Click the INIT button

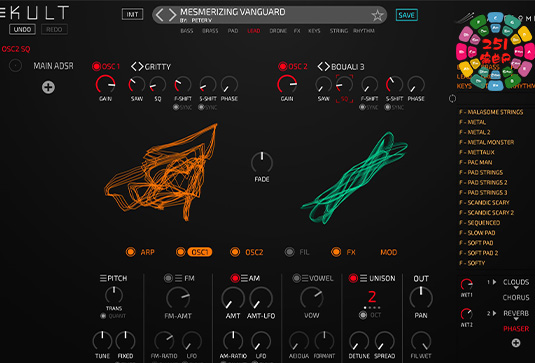[x=132, y=14]
